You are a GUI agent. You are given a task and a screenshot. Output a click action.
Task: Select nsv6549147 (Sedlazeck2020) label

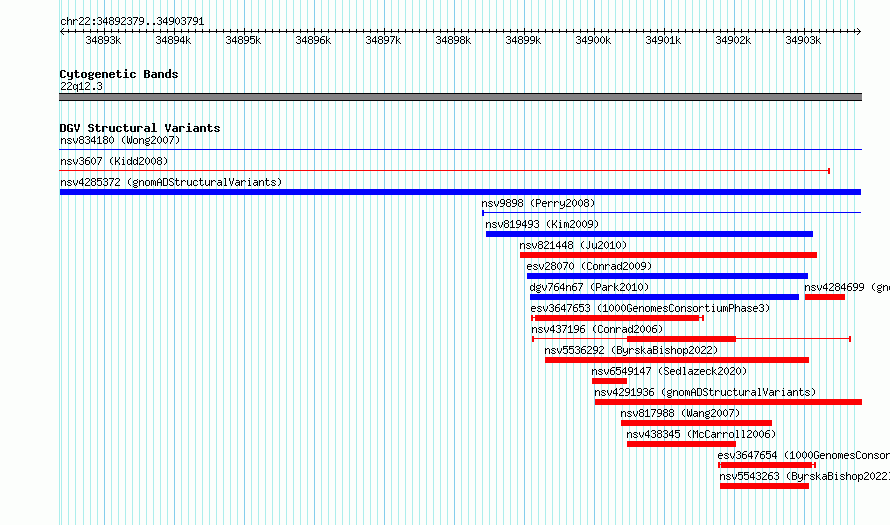point(669,371)
